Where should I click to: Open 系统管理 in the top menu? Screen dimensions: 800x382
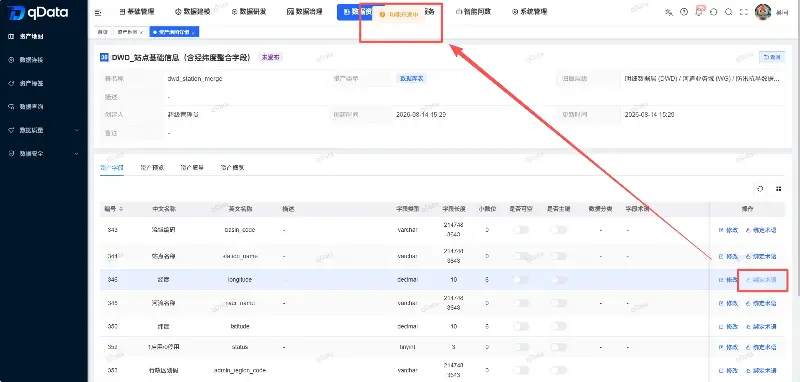click(530, 12)
